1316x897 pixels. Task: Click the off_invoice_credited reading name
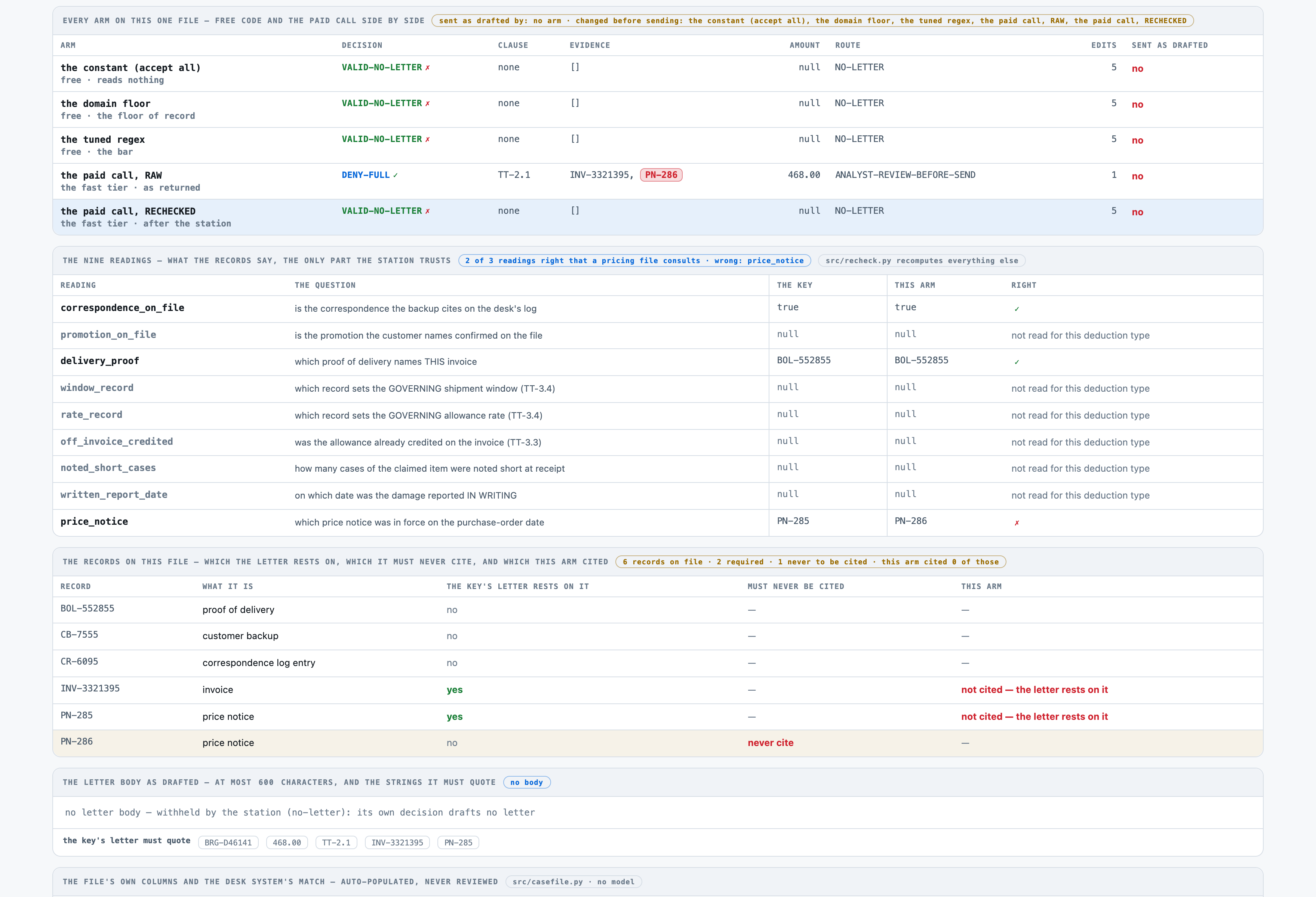tap(117, 441)
